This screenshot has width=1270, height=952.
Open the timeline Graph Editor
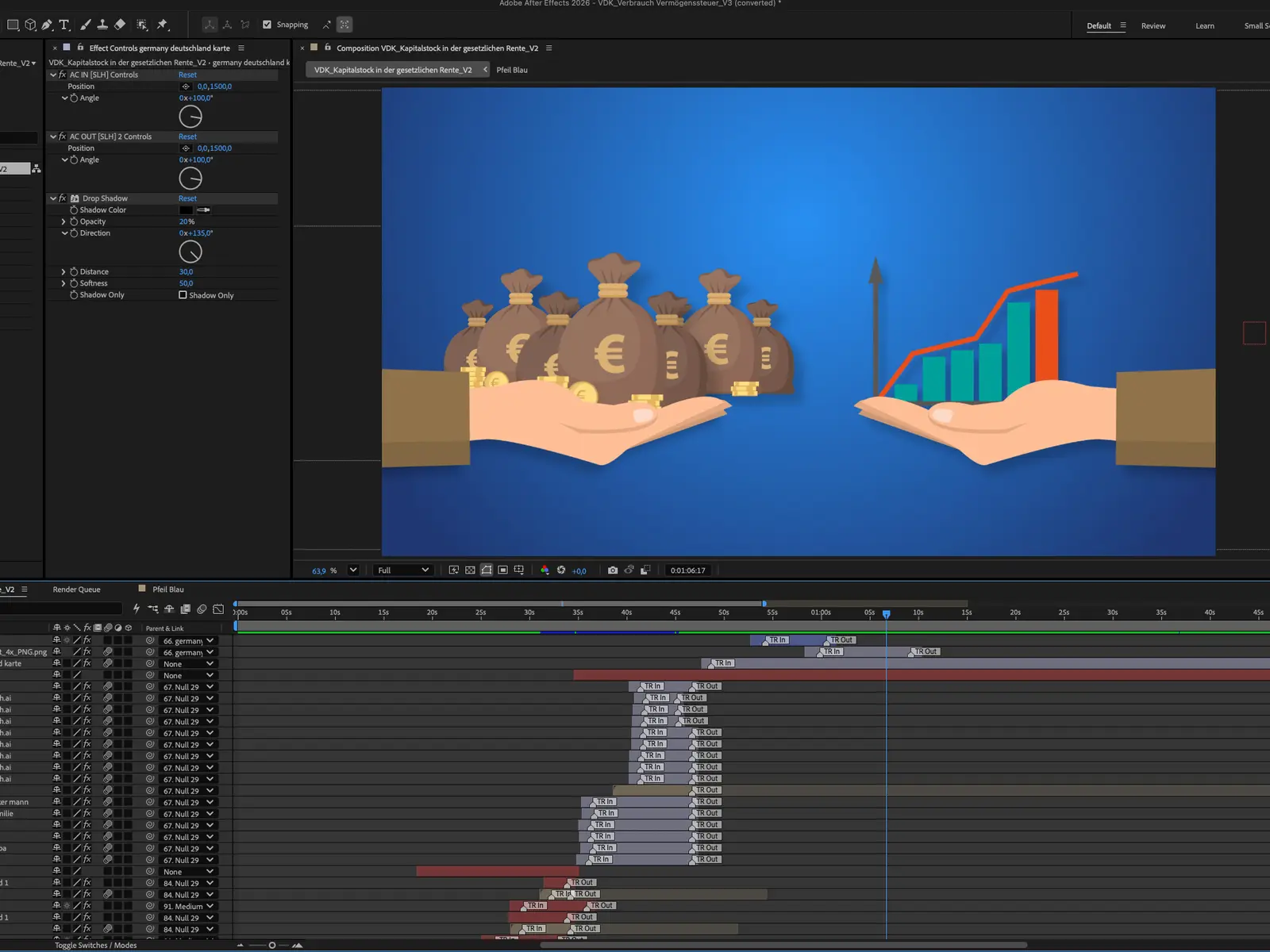tap(218, 609)
